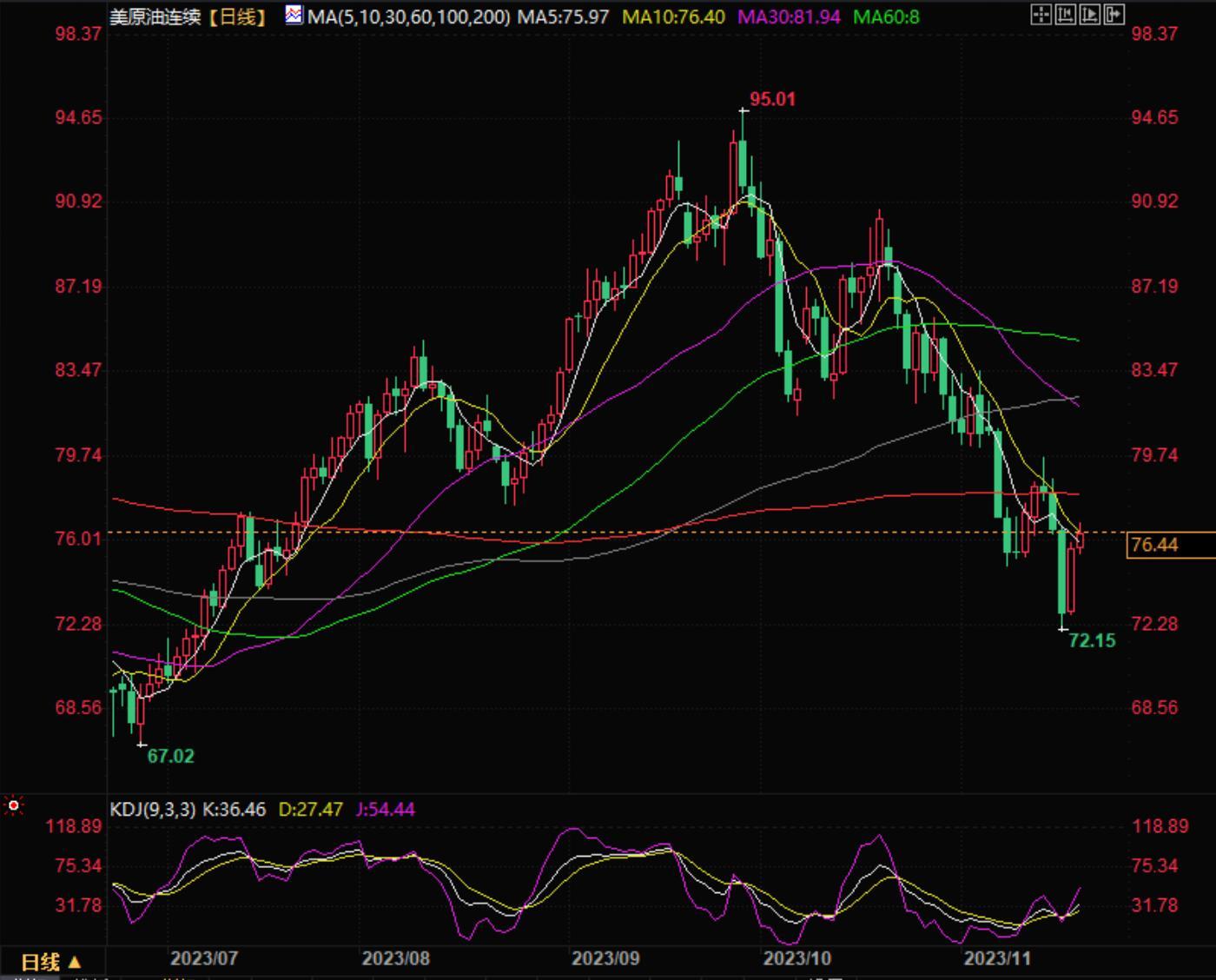1216x980 pixels.
Task: Click the jump-to-chart-start icon
Action: (x=1065, y=15)
